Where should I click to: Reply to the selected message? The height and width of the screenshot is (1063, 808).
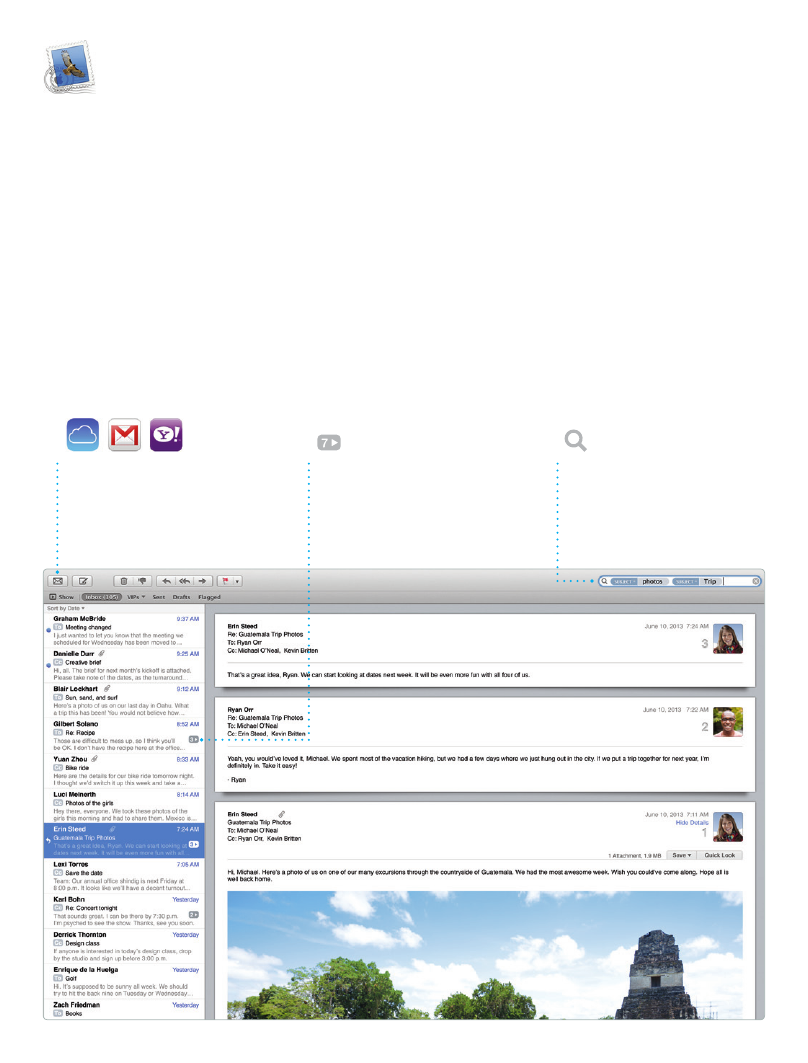(x=166, y=581)
